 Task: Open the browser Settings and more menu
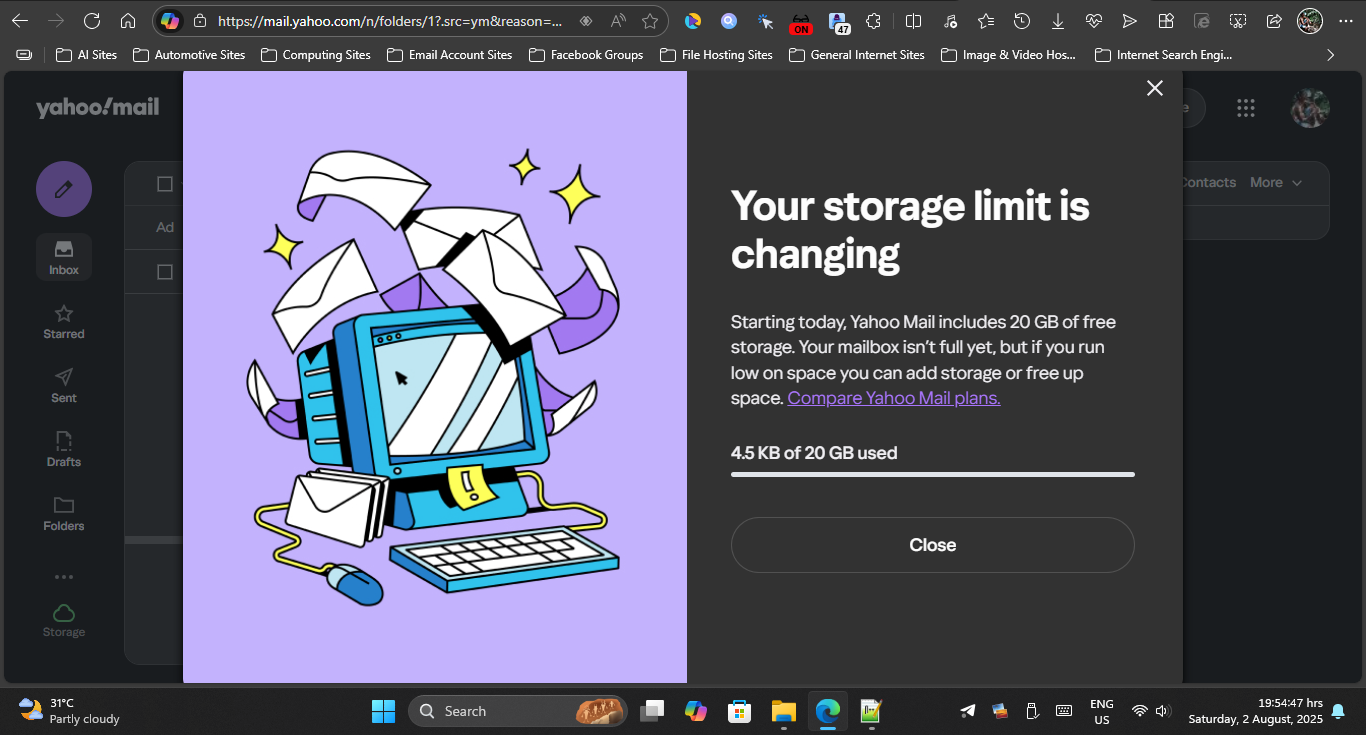(1345, 21)
